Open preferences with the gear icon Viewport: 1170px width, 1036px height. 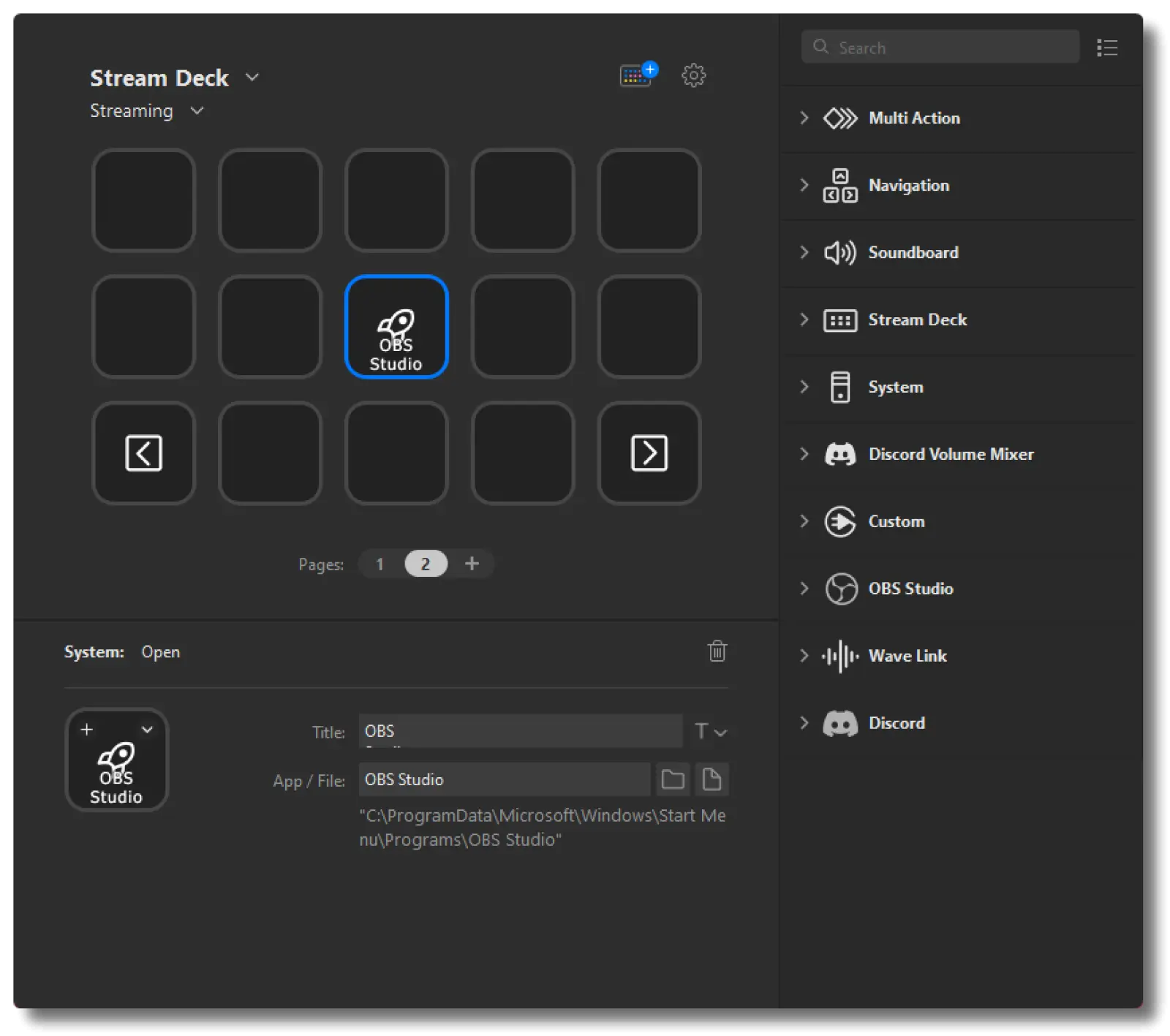point(693,75)
